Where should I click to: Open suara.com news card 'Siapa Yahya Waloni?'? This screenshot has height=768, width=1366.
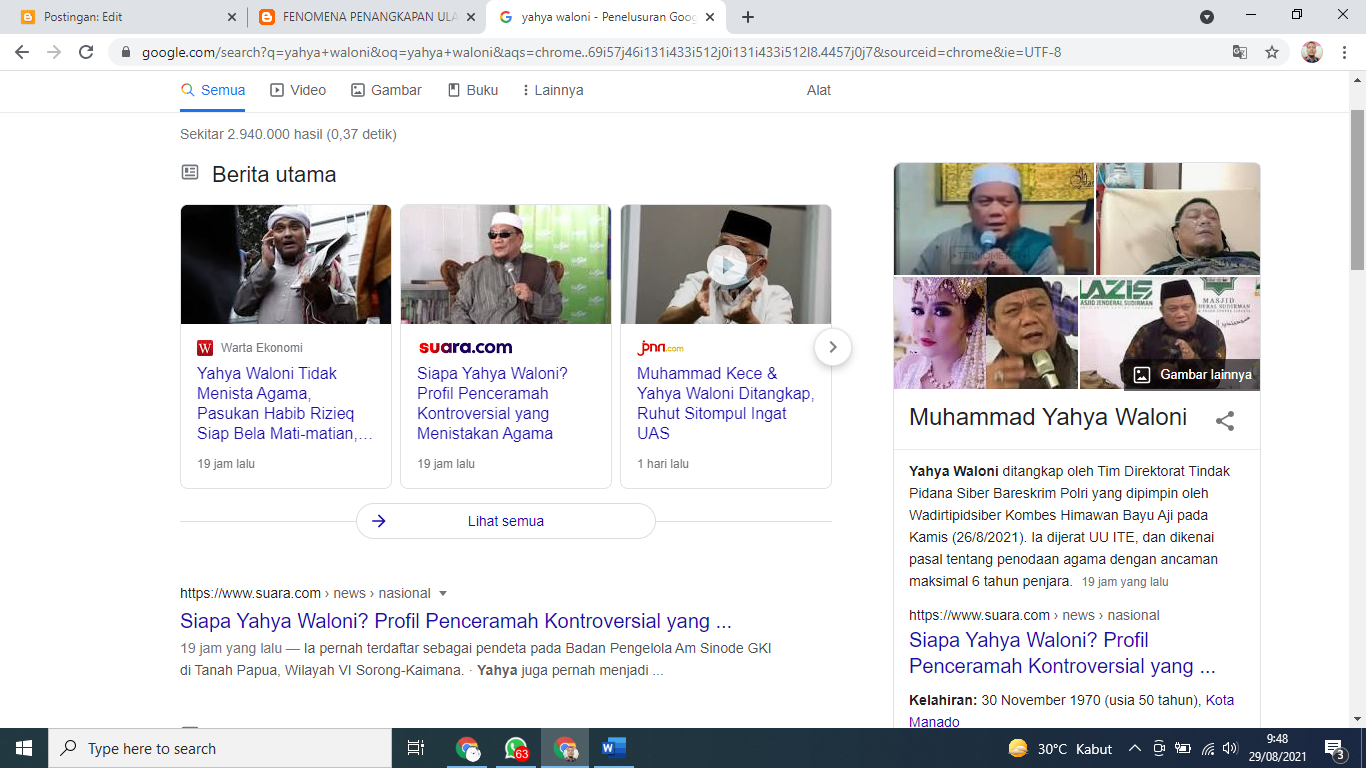[492, 403]
